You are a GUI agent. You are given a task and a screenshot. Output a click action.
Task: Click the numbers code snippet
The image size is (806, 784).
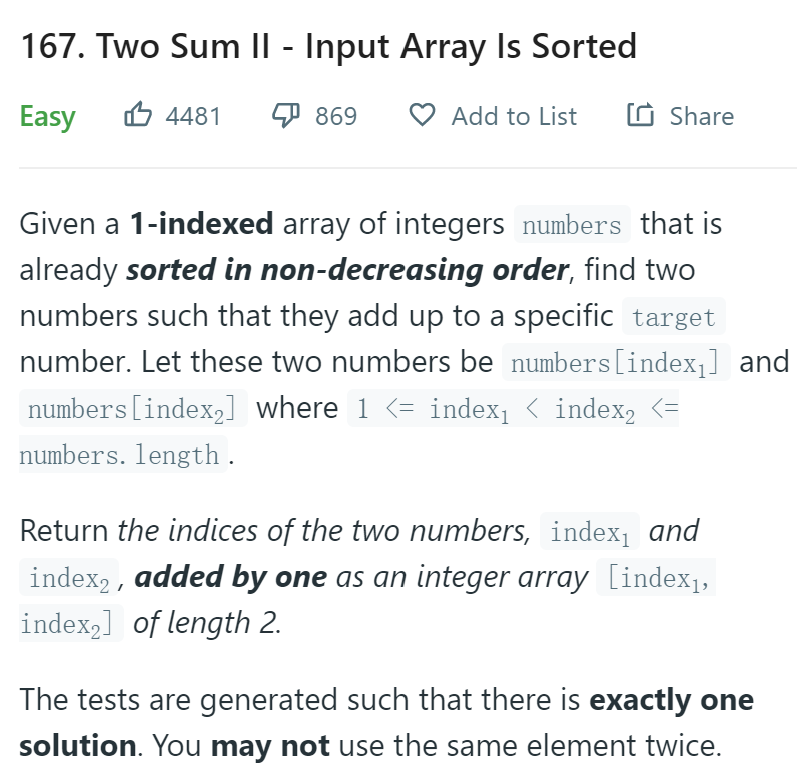coord(572,225)
